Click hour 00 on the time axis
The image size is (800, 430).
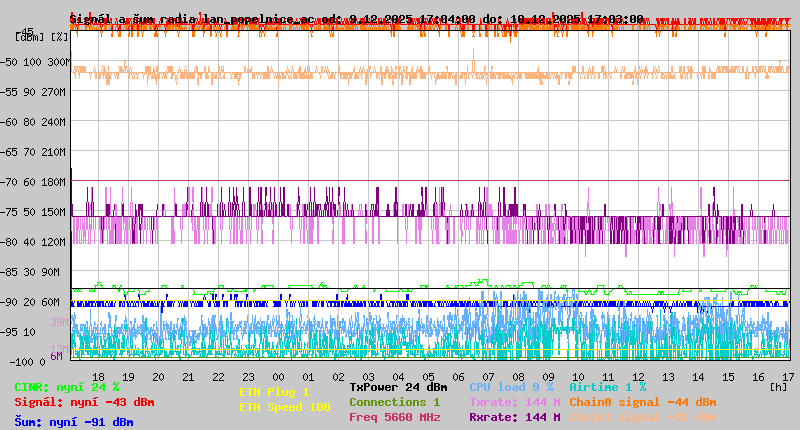(278, 376)
